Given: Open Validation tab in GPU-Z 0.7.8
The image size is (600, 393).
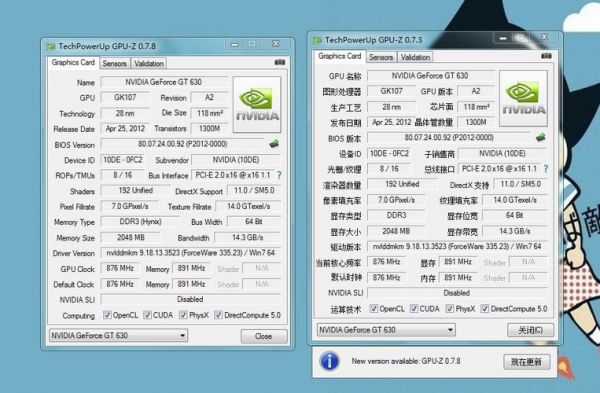Looking at the screenshot, I should point(149,64).
